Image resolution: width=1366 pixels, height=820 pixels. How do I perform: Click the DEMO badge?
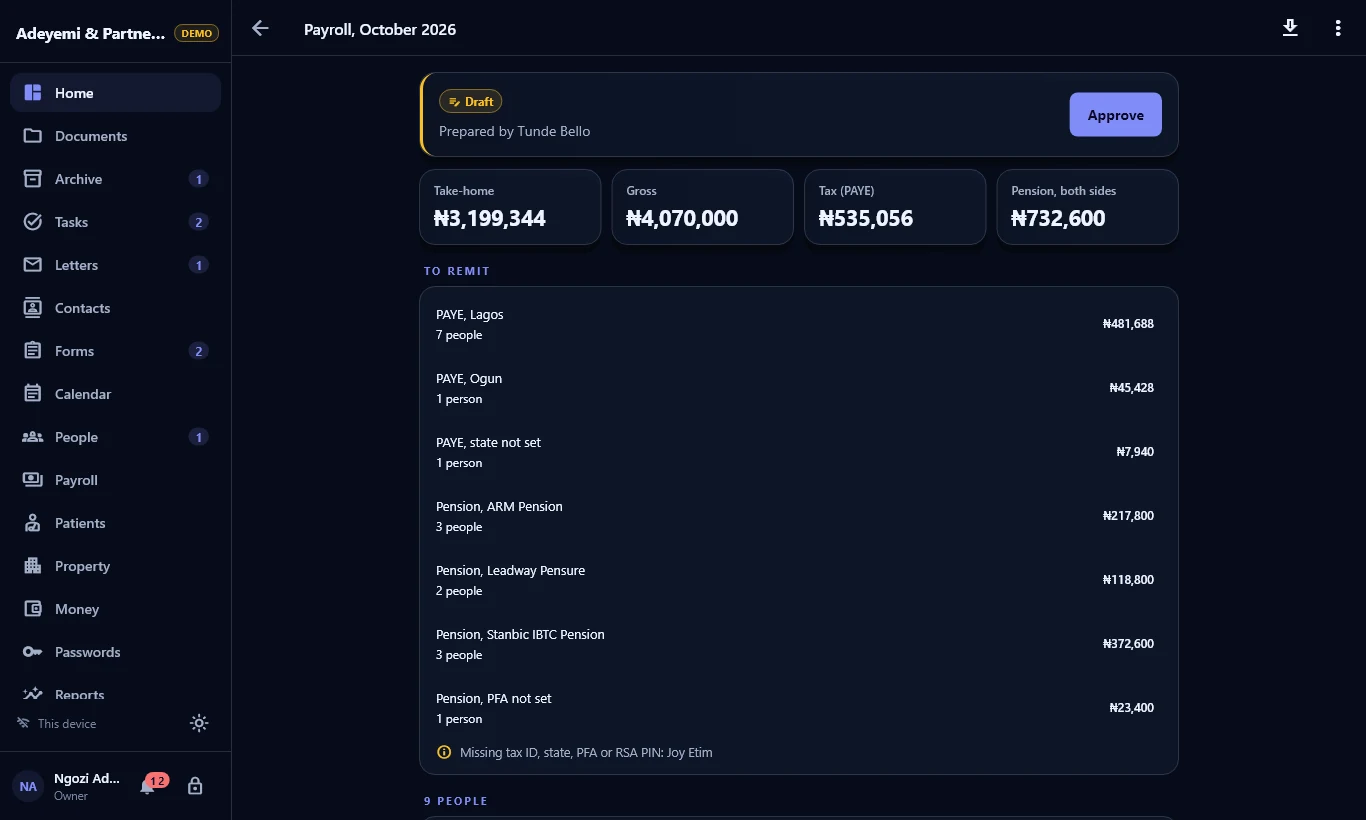pos(196,33)
